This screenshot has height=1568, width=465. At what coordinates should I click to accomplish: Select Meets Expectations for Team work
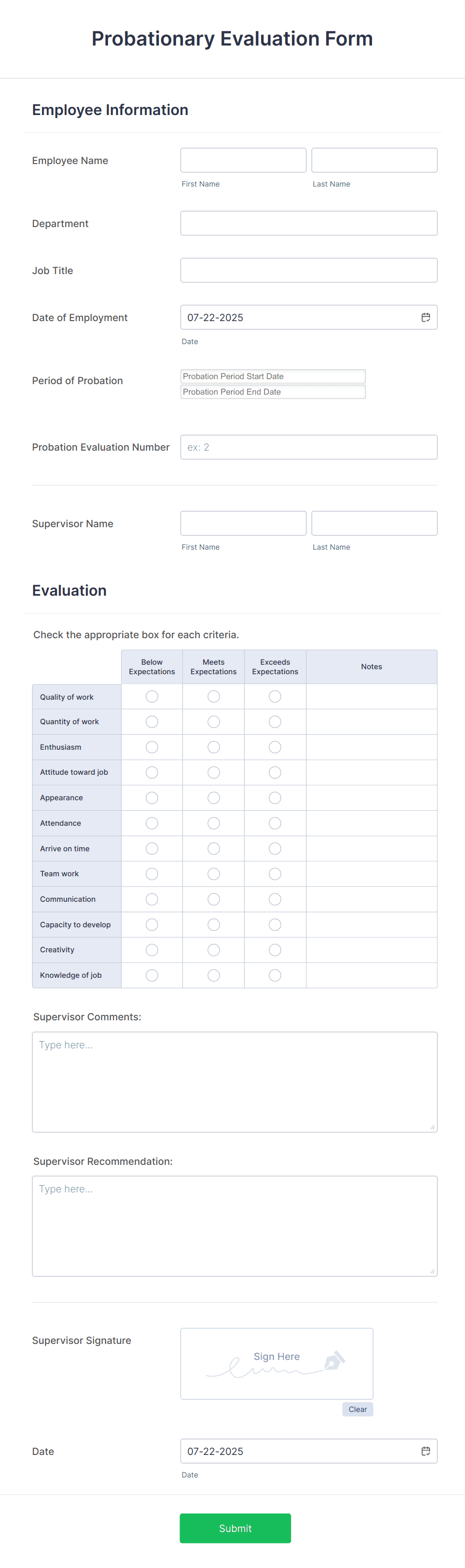click(x=213, y=873)
